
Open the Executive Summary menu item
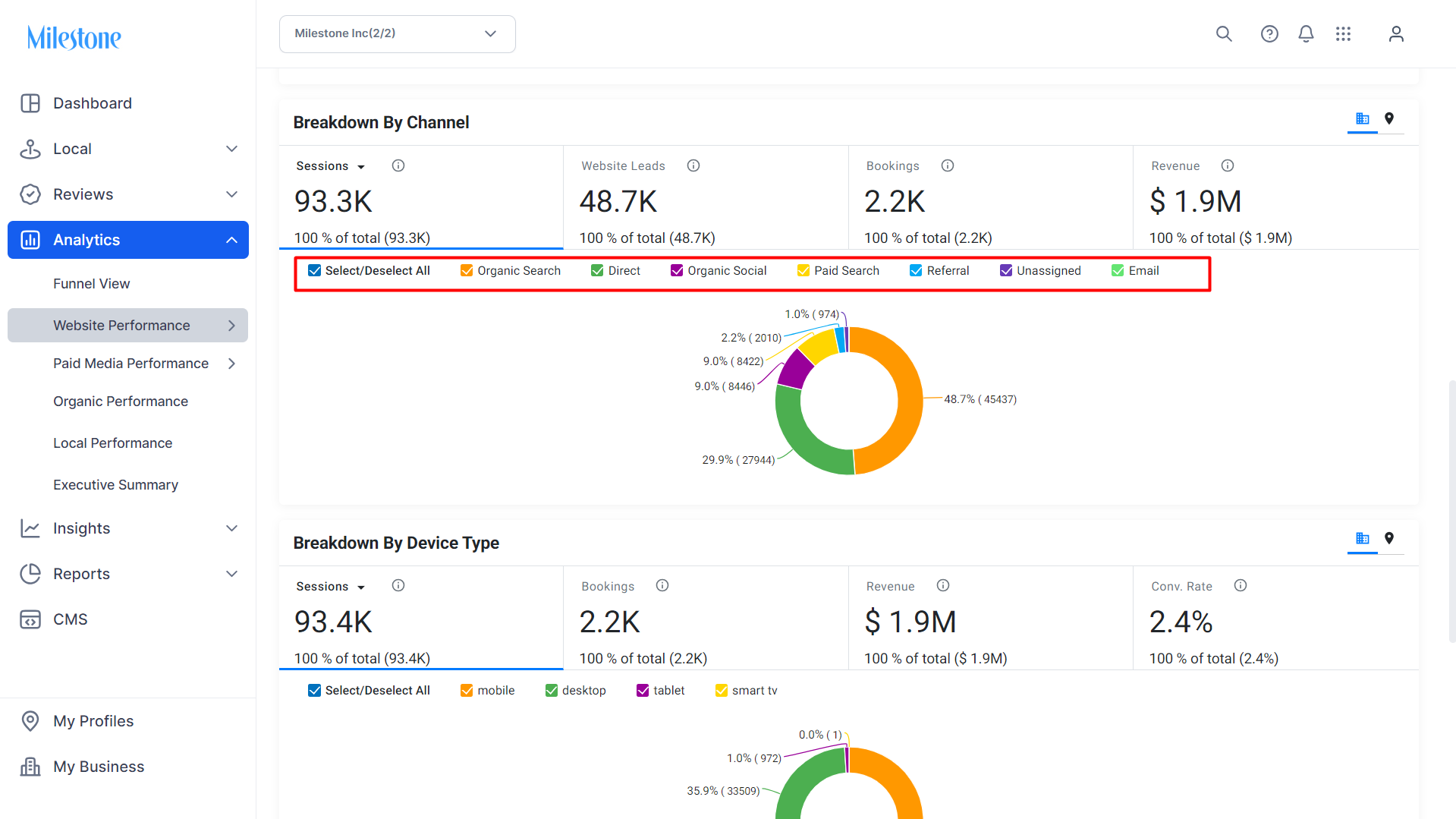[115, 485]
